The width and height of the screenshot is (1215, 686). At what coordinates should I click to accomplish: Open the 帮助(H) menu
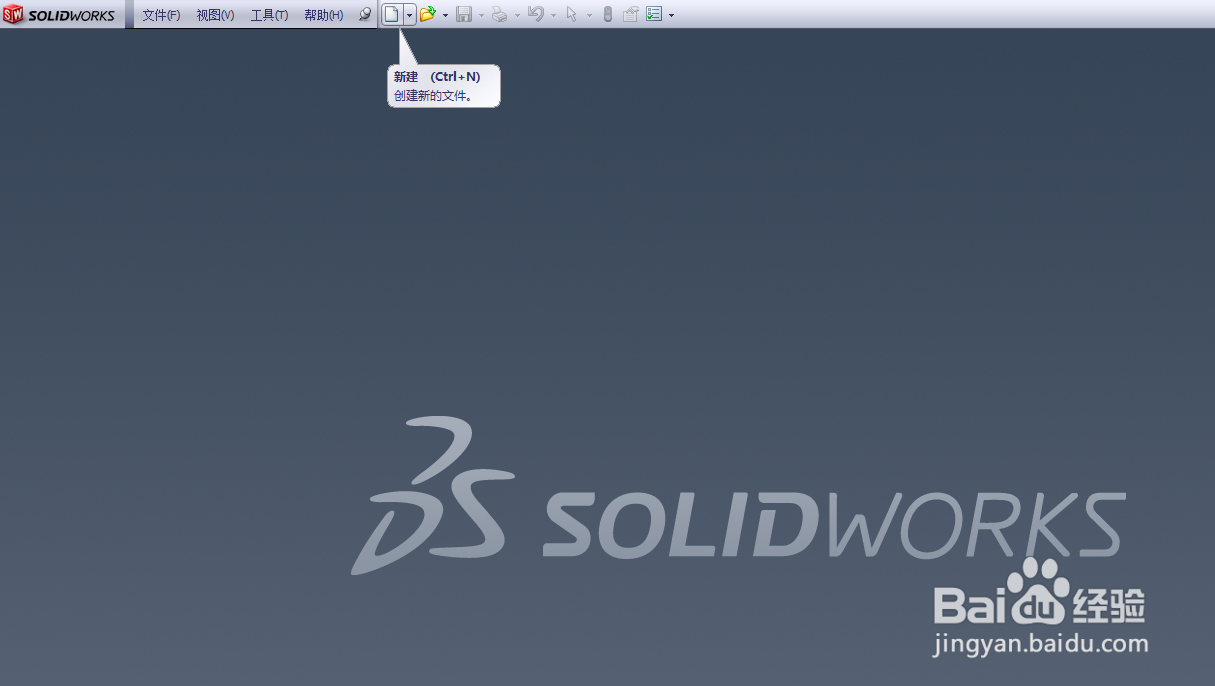(x=323, y=15)
